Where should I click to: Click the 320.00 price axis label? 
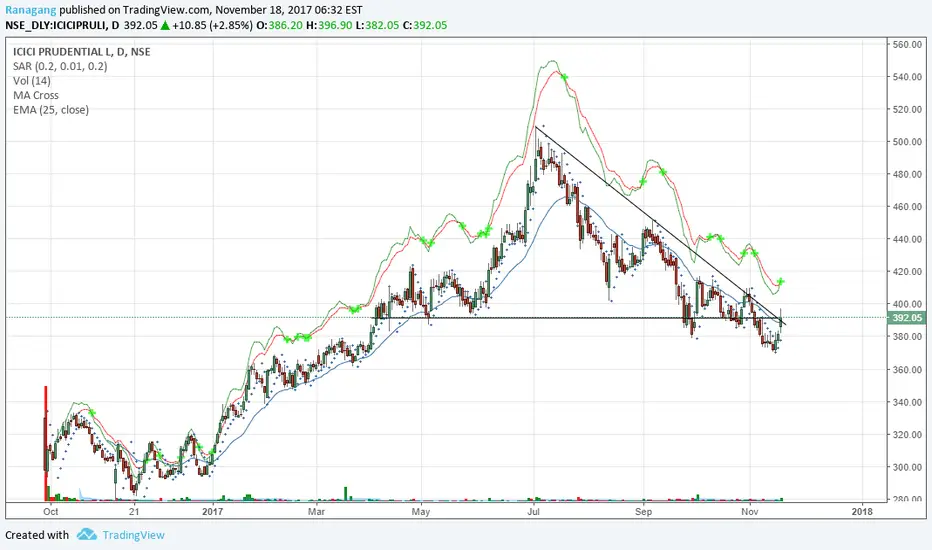[x=907, y=435]
